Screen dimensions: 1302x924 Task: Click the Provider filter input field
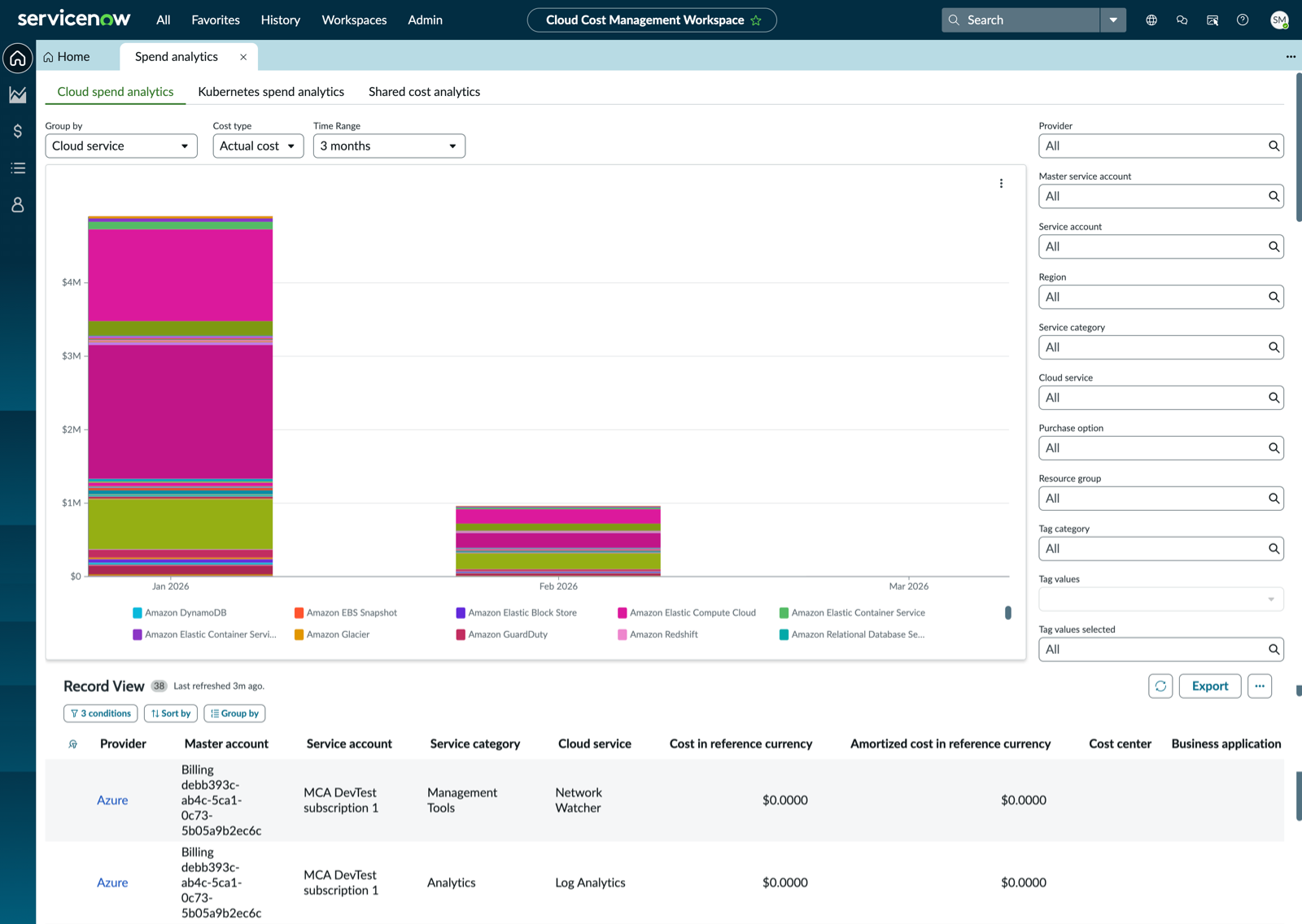pyautogui.click(x=1161, y=146)
